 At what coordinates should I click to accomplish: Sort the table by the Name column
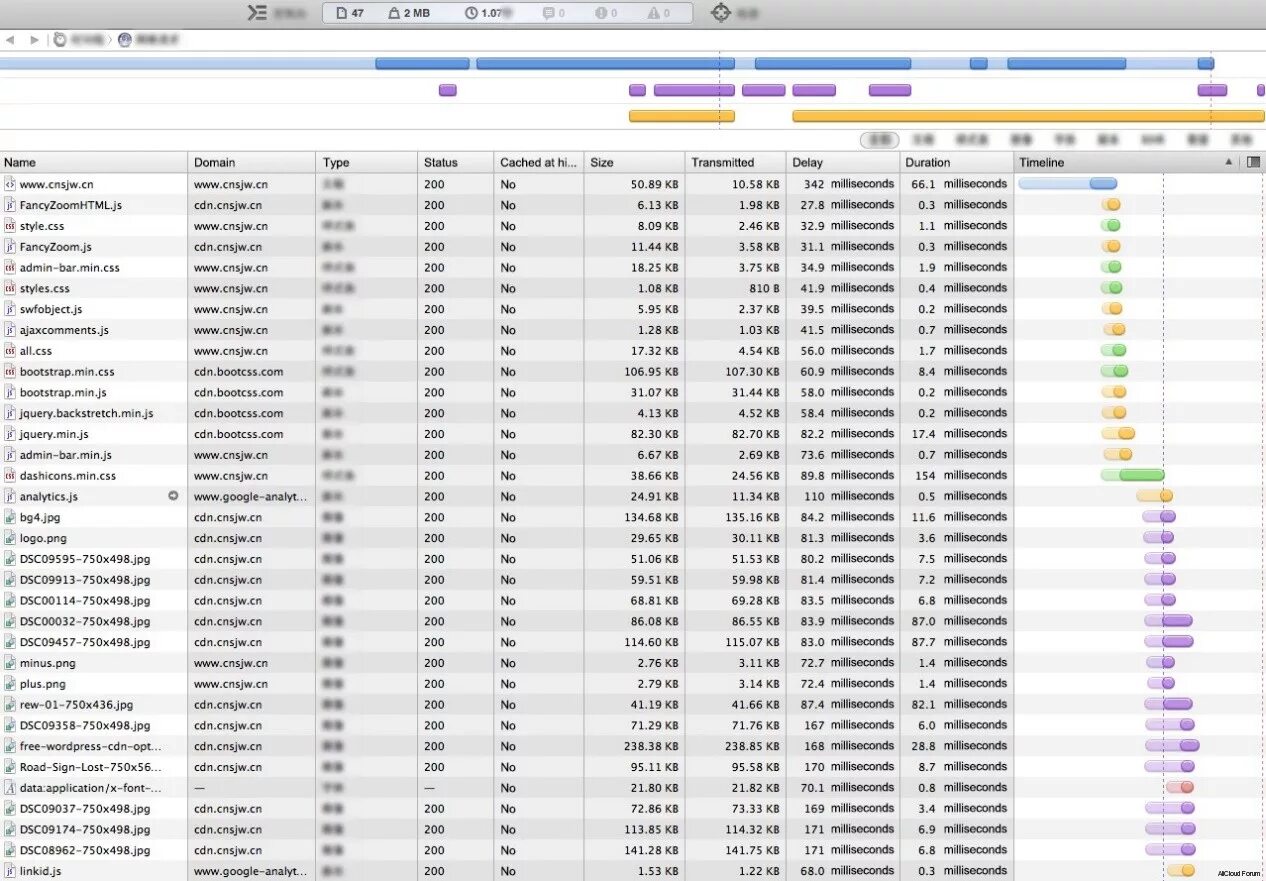94,162
